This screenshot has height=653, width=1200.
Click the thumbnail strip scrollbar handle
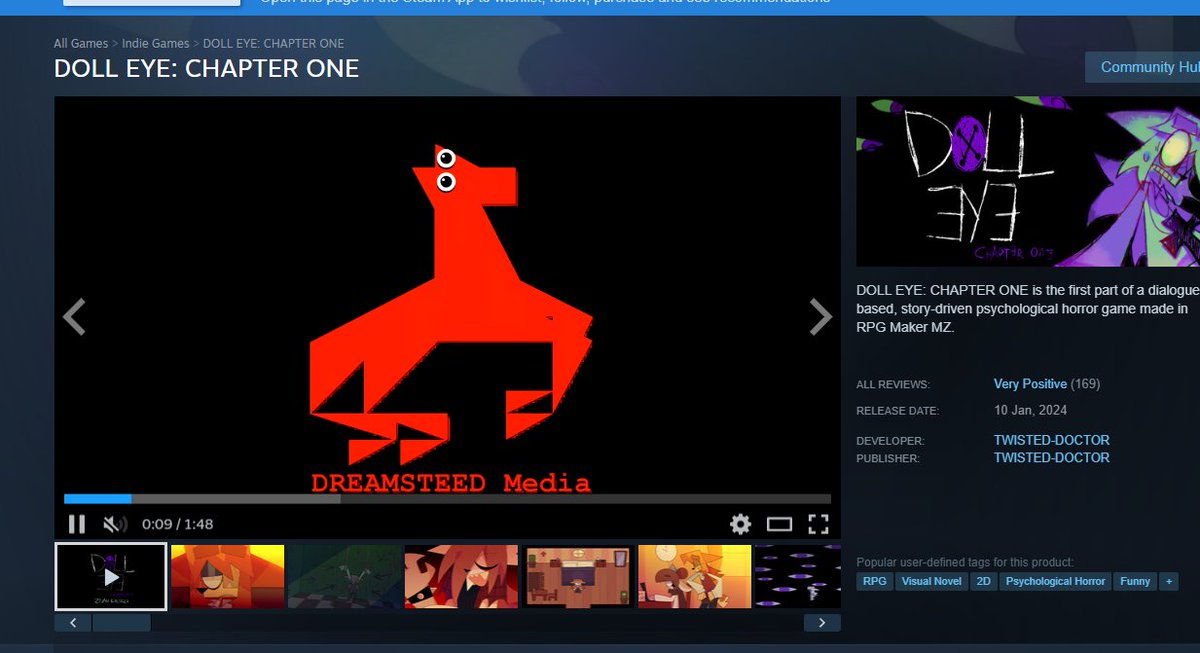tap(121, 622)
